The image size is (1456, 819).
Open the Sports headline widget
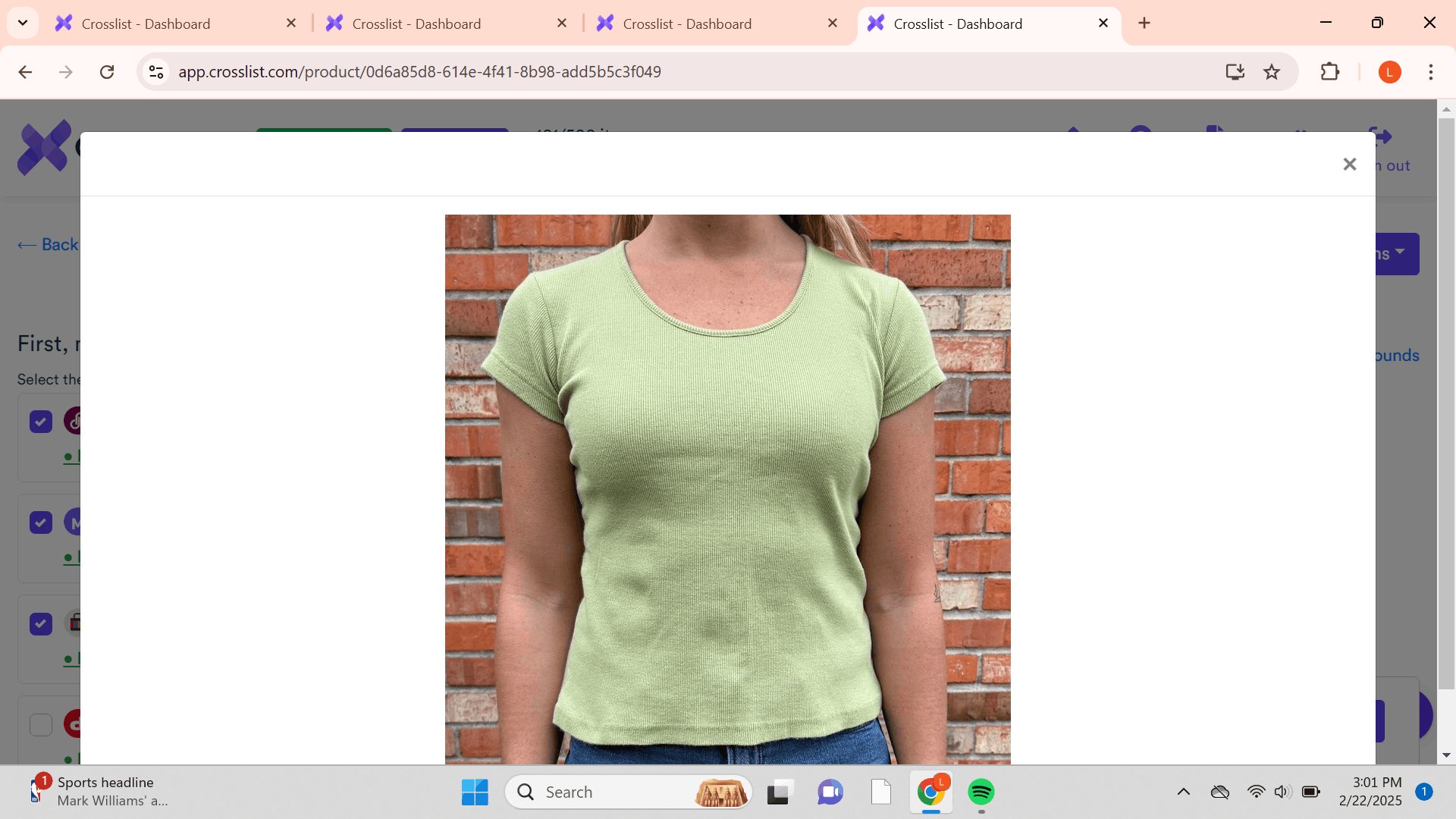pyautogui.click(x=99, y=792)
